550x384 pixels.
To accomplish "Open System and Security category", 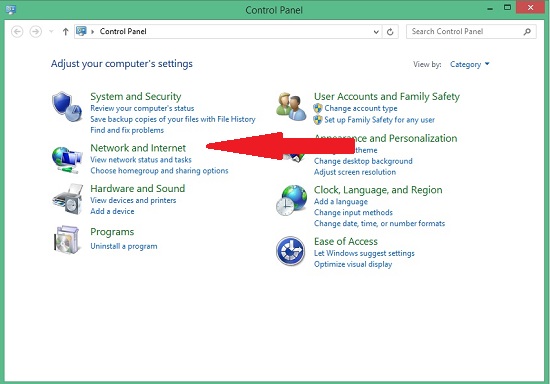I will point(136,96).
